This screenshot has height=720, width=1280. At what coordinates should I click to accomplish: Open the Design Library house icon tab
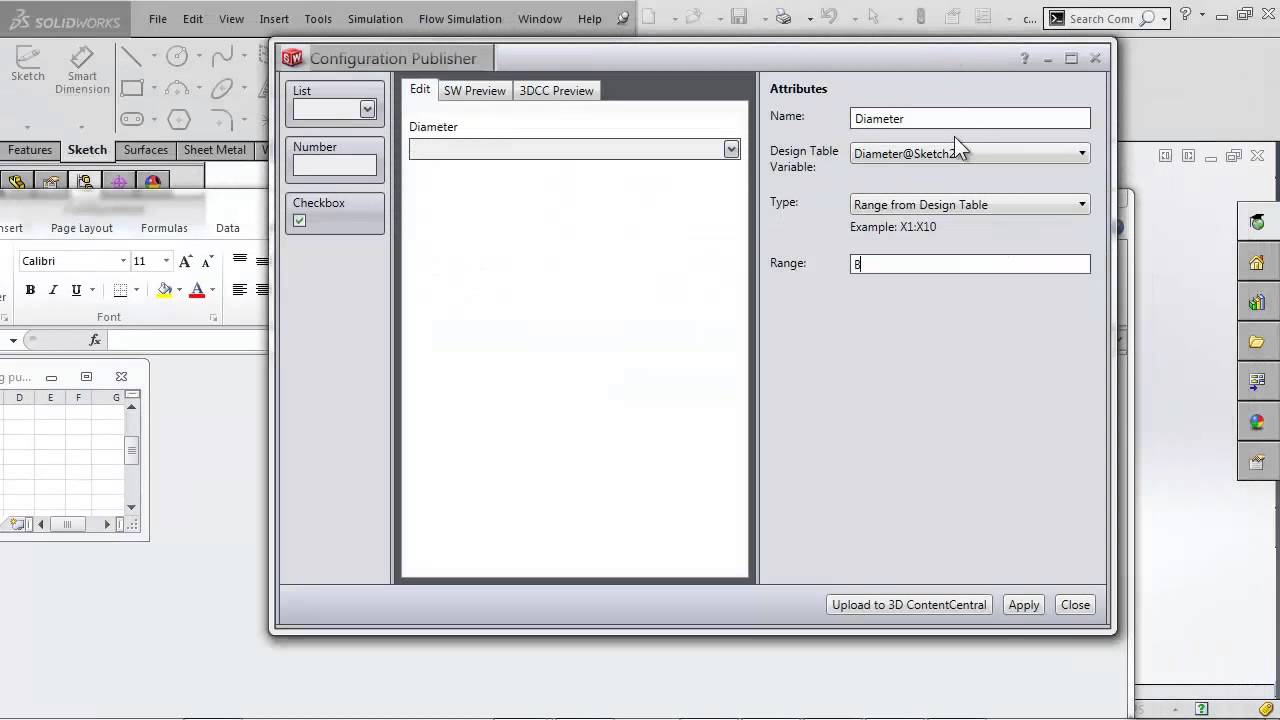point(1257,262)
